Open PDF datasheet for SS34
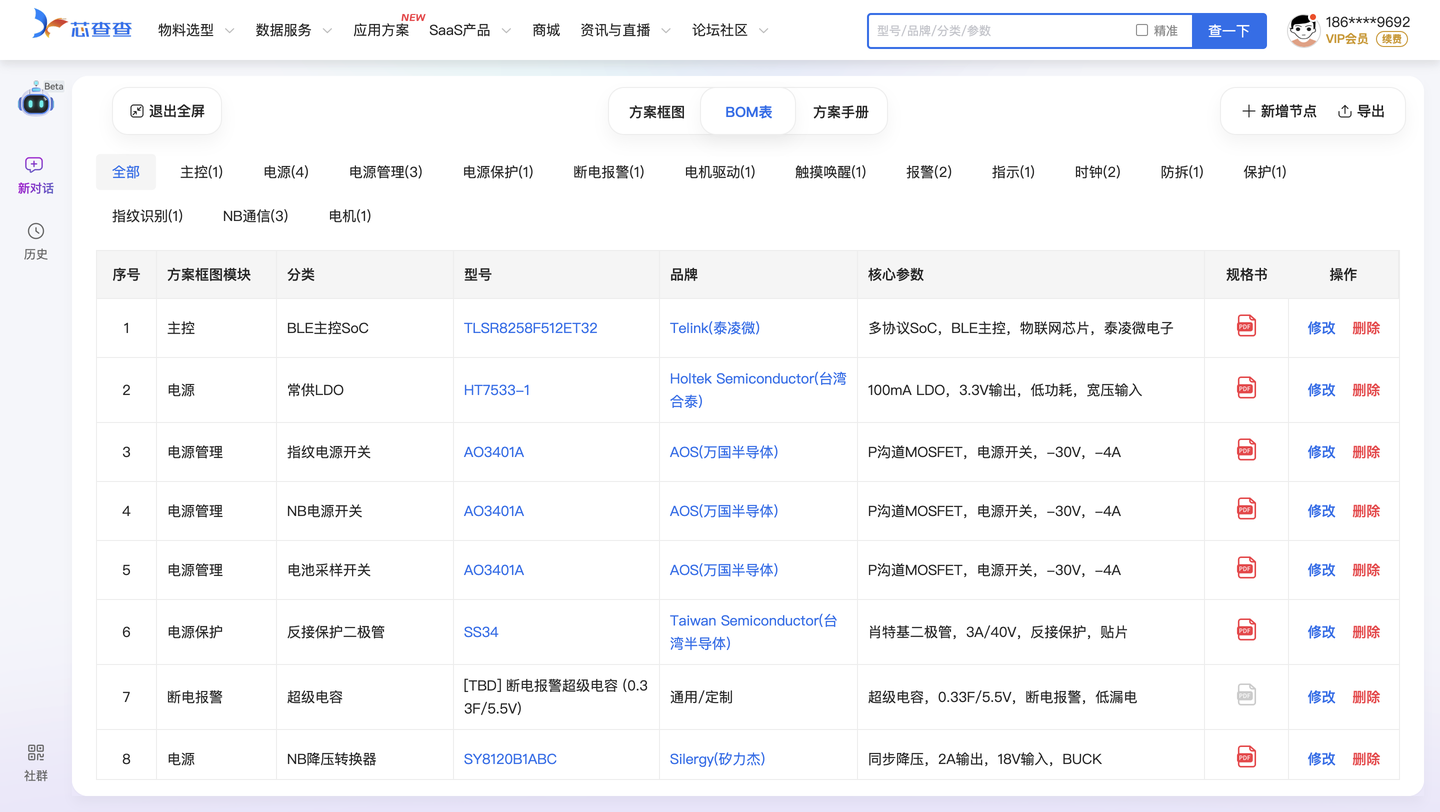This screenshot has height=812, width=1440. (x=1246, y=630)
